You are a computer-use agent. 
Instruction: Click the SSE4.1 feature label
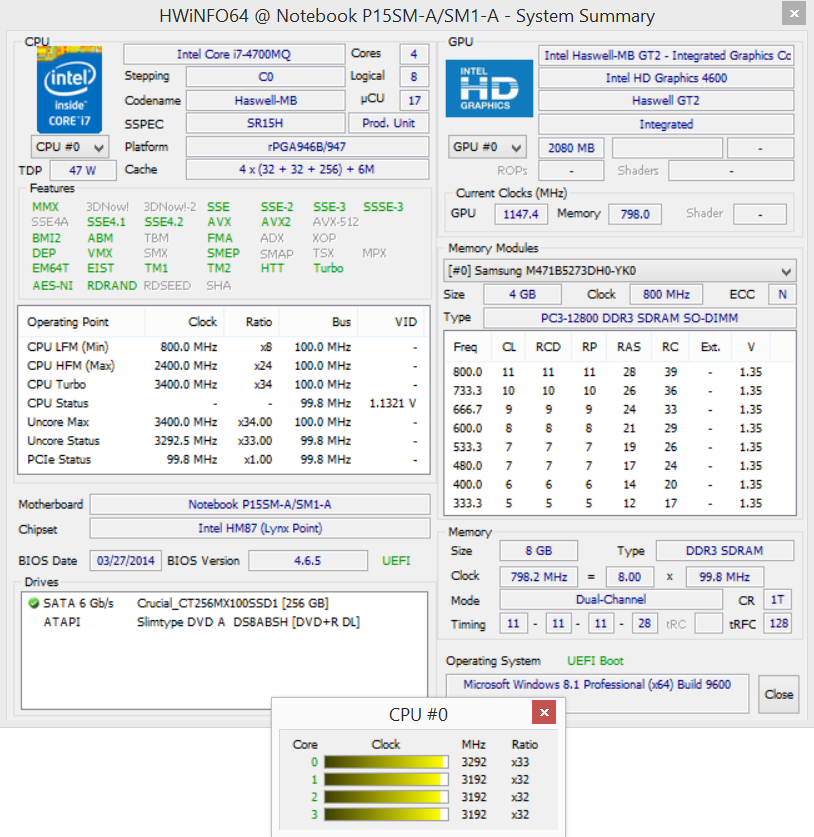[x=106, y=222]
